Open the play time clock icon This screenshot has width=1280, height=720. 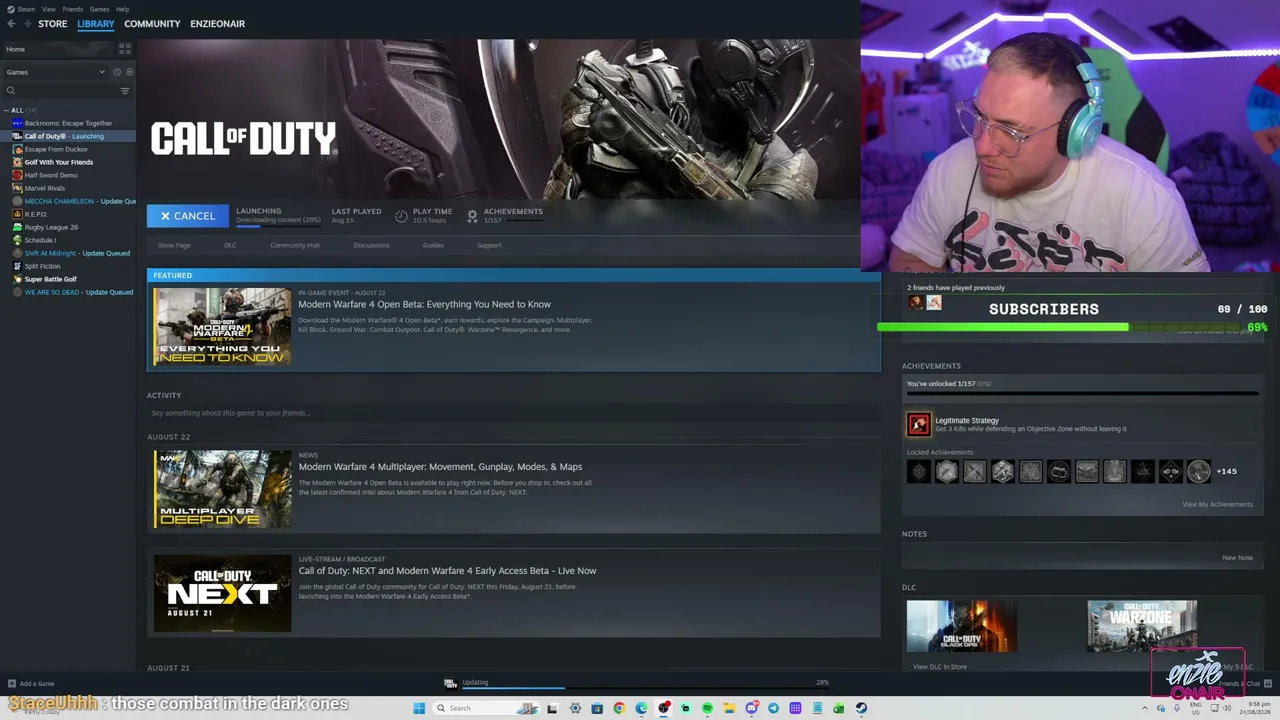(x=401, y=216)
